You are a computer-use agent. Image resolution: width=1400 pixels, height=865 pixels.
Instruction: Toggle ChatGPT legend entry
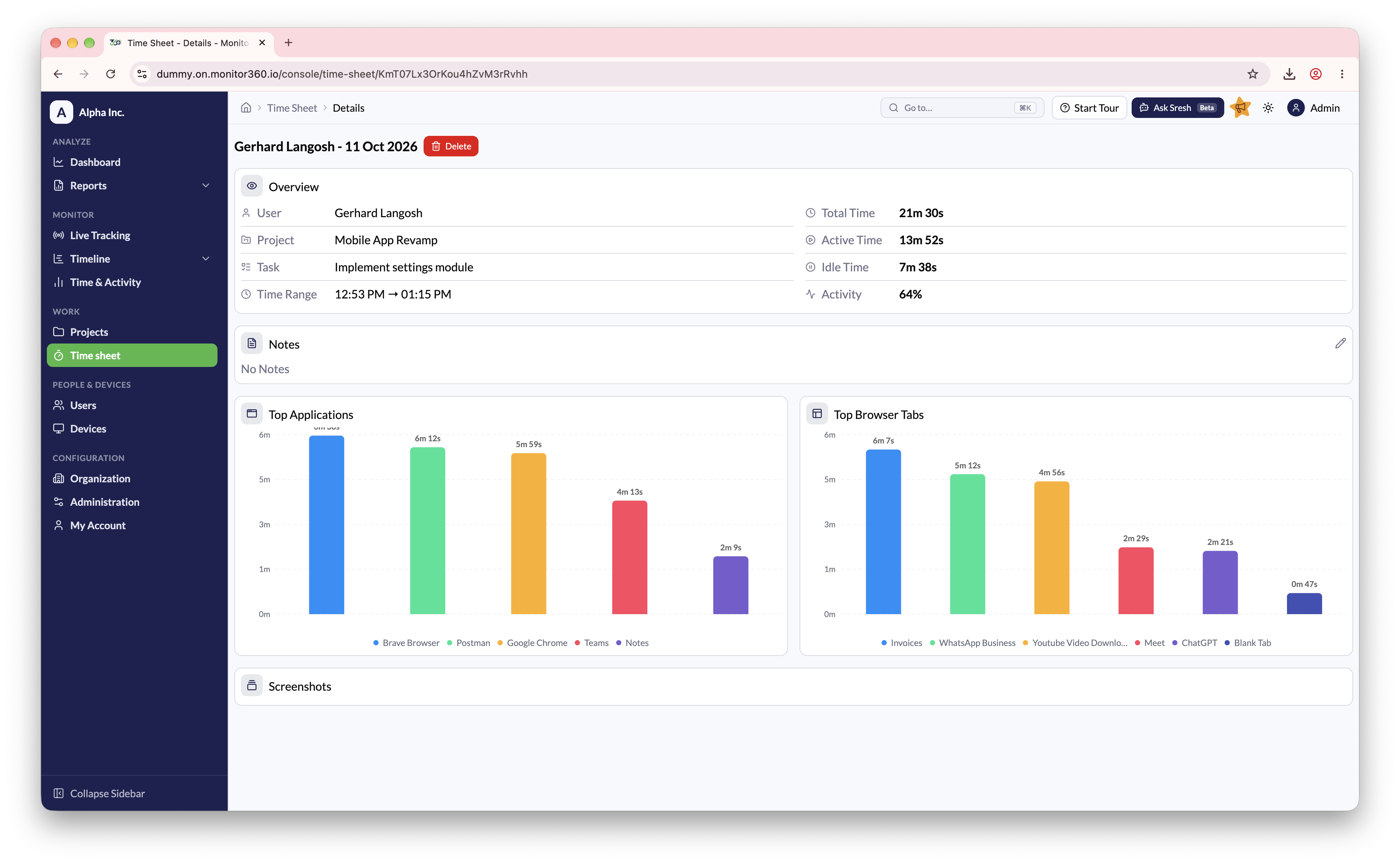(x=1195, y=642)
